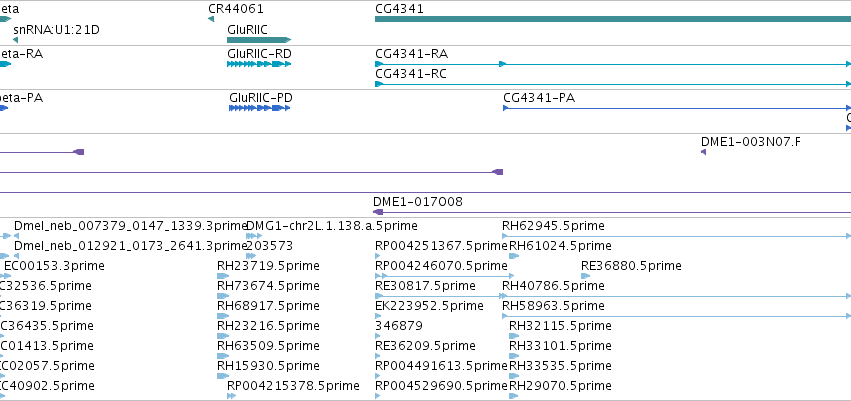Click the GluRIIC gene glyph
Viewport: 851px width, 401px height.
[259, 40]
